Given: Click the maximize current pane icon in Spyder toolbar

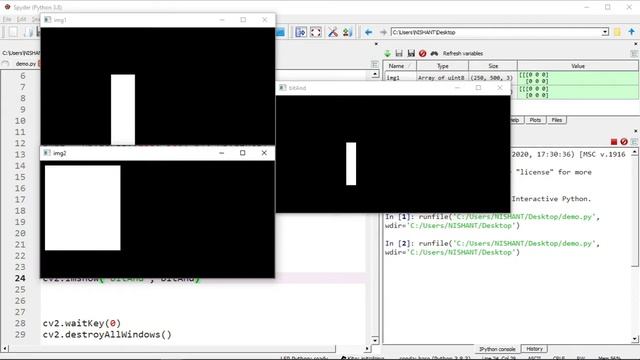Looking at the screenshot, I should click(301, 32).
